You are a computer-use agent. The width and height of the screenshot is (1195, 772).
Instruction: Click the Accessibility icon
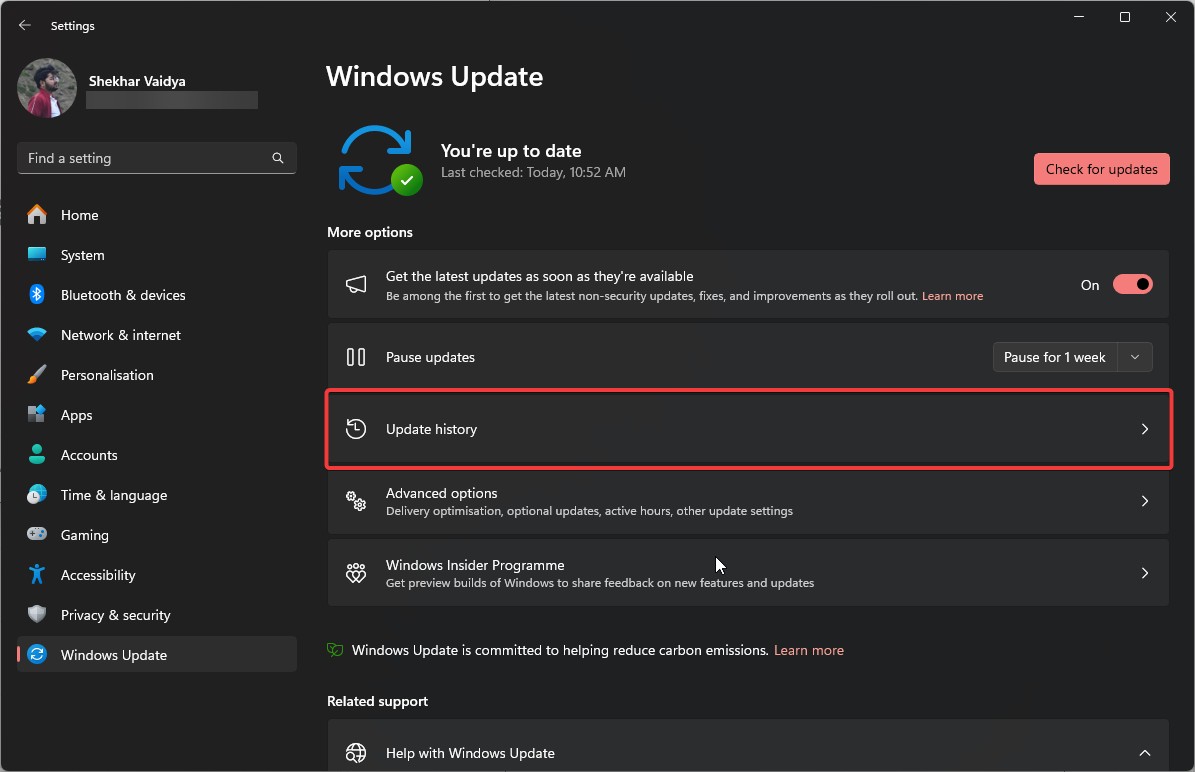point(36,575)
